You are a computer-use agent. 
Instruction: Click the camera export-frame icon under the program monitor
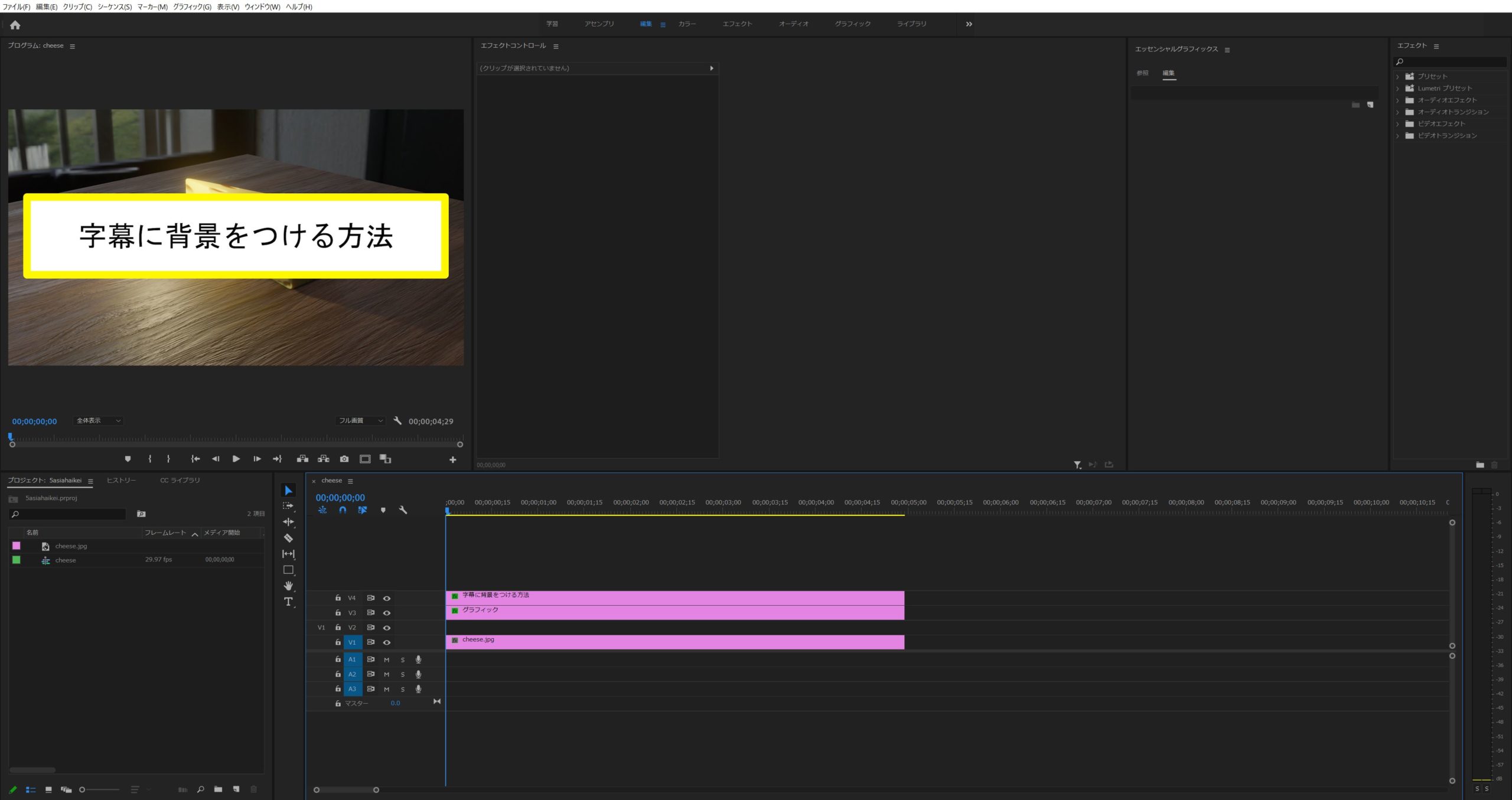click(344, 459)
